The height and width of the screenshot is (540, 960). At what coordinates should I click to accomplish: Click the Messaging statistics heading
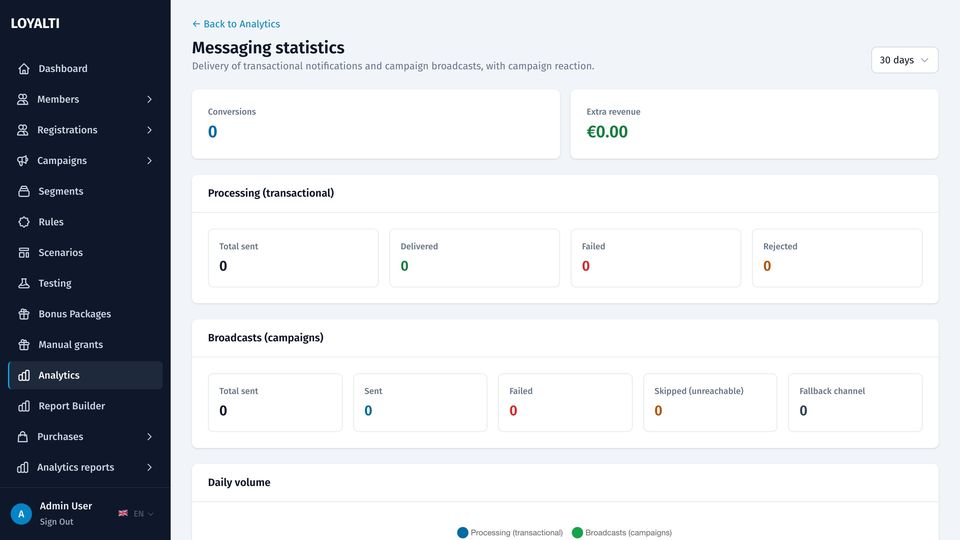click(x=268, y=47)
